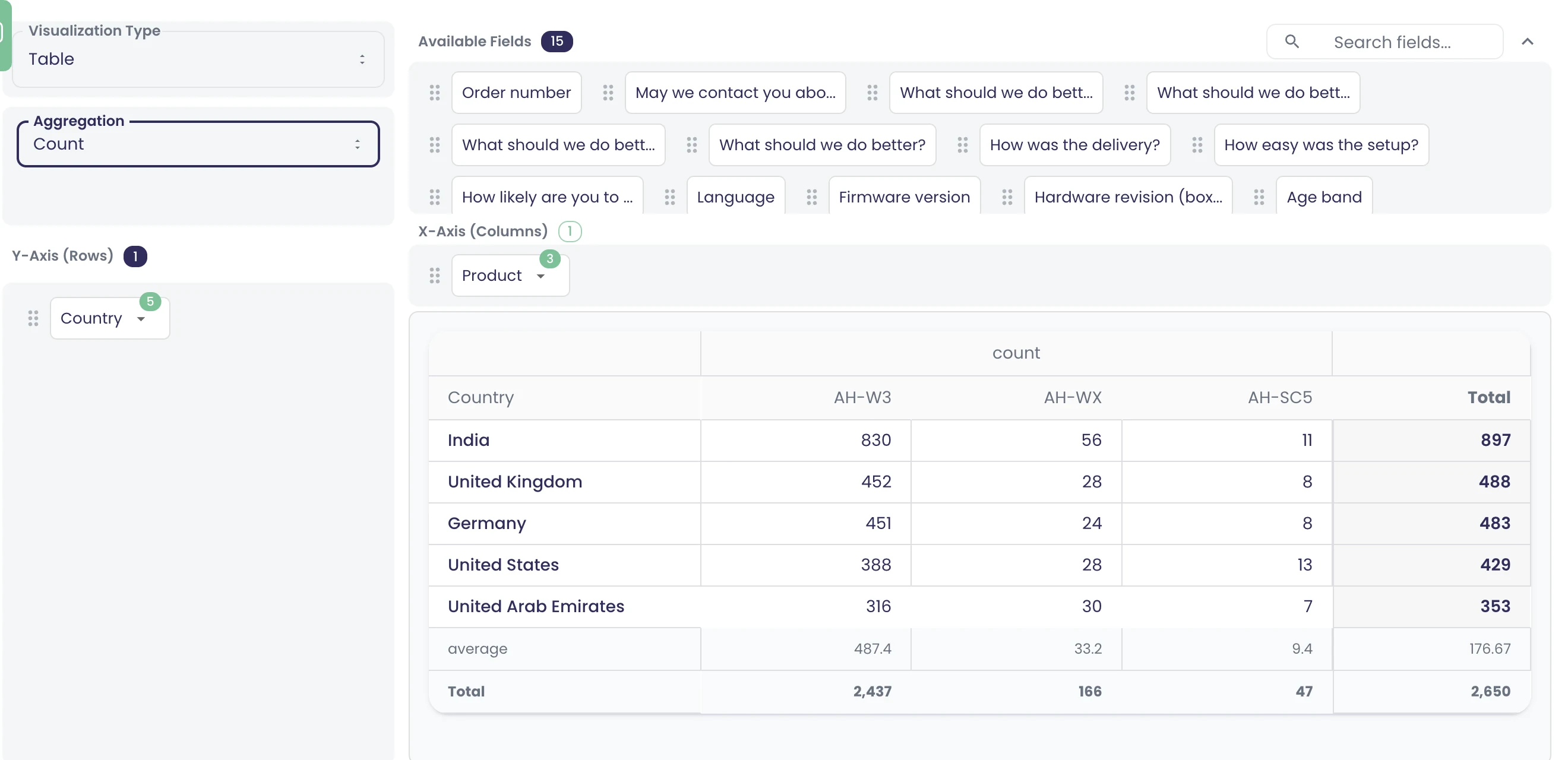Click the drag handle beside Age band
Image resolution: width=1568 pixels, height=760 pixels.
click(x=1259, y=197)
